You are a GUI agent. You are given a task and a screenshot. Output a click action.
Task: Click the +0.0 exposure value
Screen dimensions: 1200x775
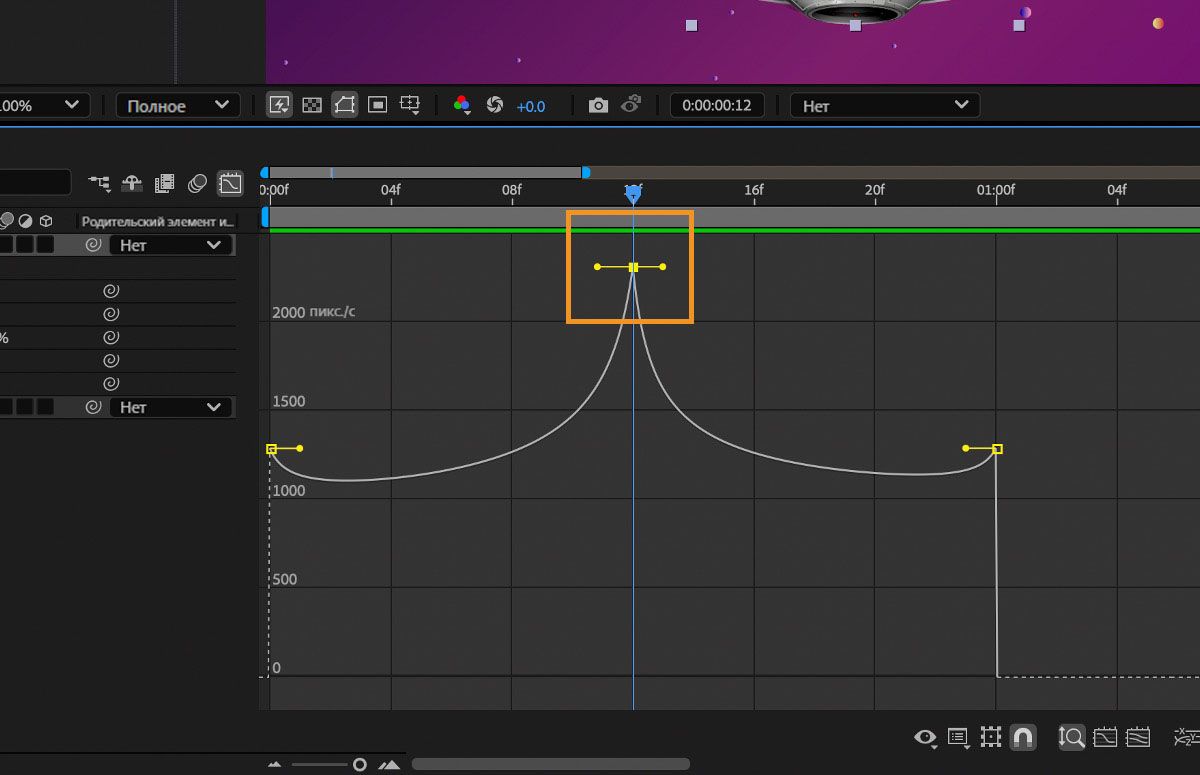[531, 106]
